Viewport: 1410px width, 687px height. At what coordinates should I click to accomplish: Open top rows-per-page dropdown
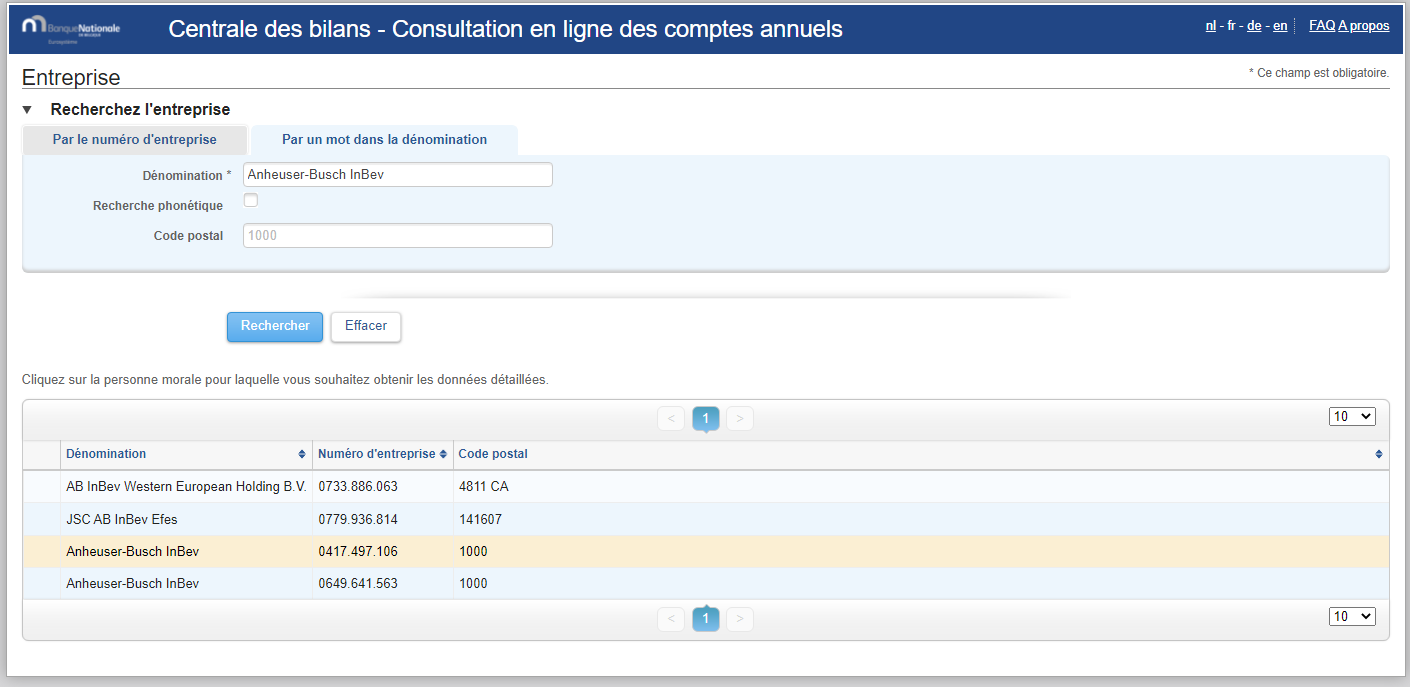coord(1352,416)
